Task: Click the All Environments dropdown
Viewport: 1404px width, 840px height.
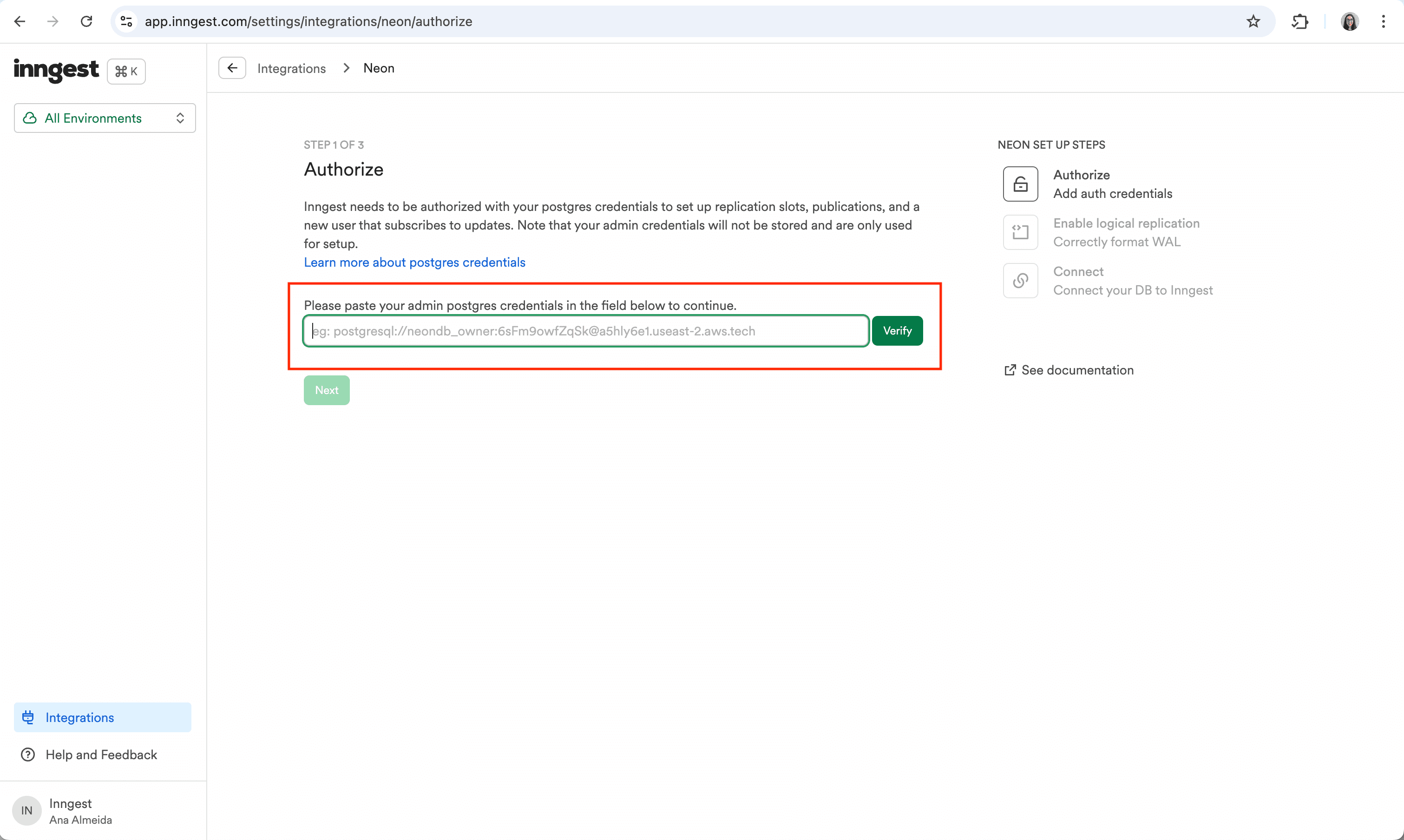Action: (x=104, y=118)
